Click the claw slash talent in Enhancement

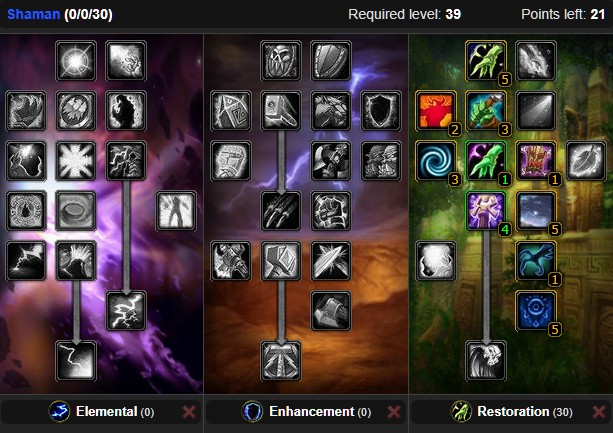pos(281,211)
